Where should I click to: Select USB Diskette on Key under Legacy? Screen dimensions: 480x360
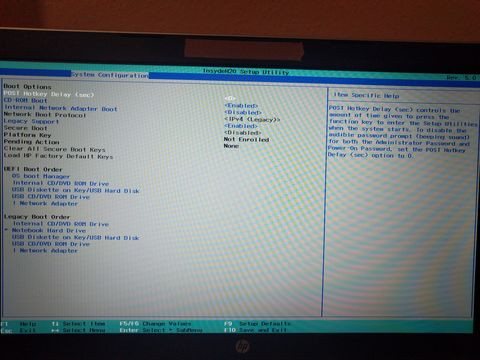(x=76, y=237)
